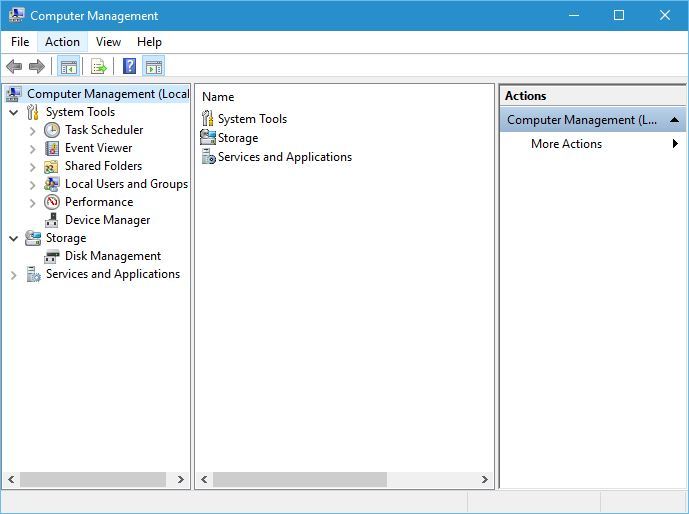Click the Shared Folders icon in the tree
This screenshot has width=689, height=514.
[x=52, y=166]
